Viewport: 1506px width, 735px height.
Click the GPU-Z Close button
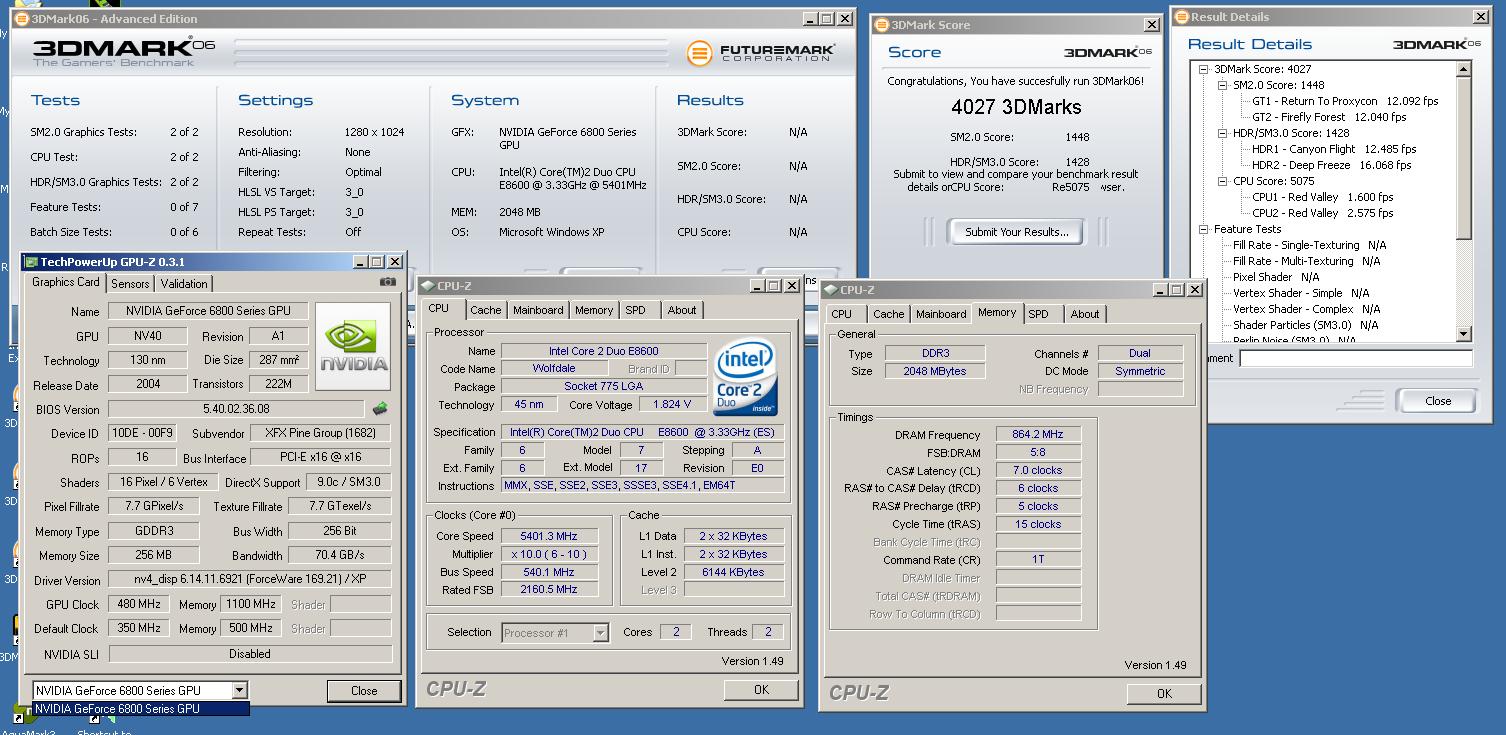[x=364, y=691]
